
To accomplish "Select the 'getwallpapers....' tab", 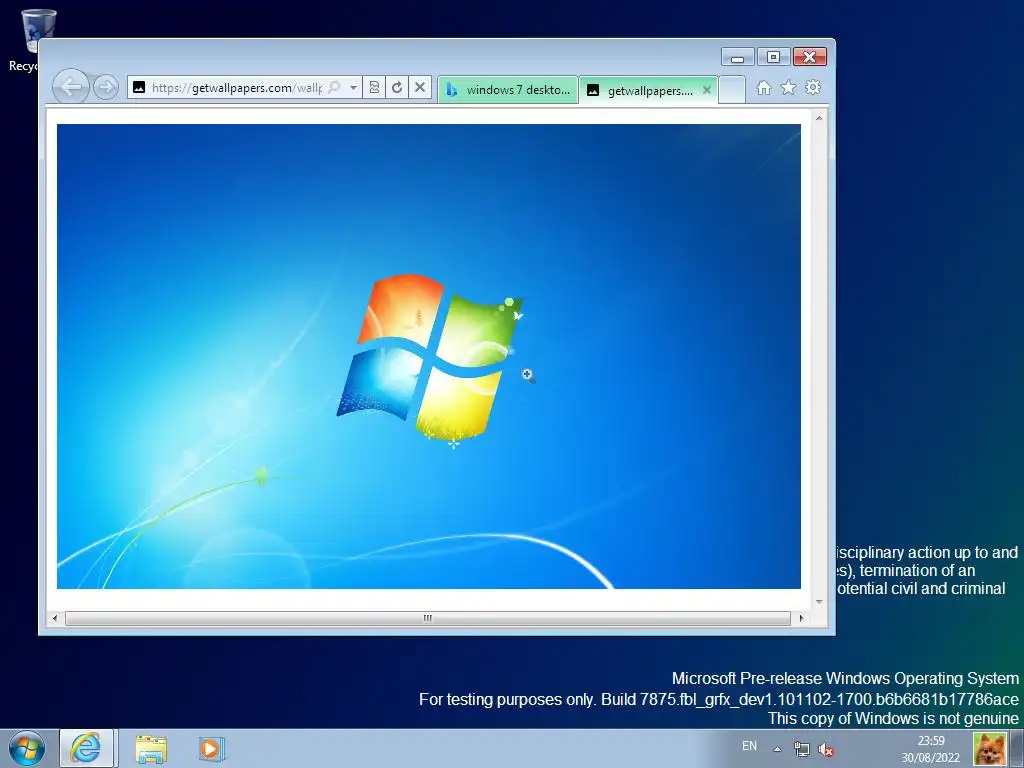I will (648, 91).
